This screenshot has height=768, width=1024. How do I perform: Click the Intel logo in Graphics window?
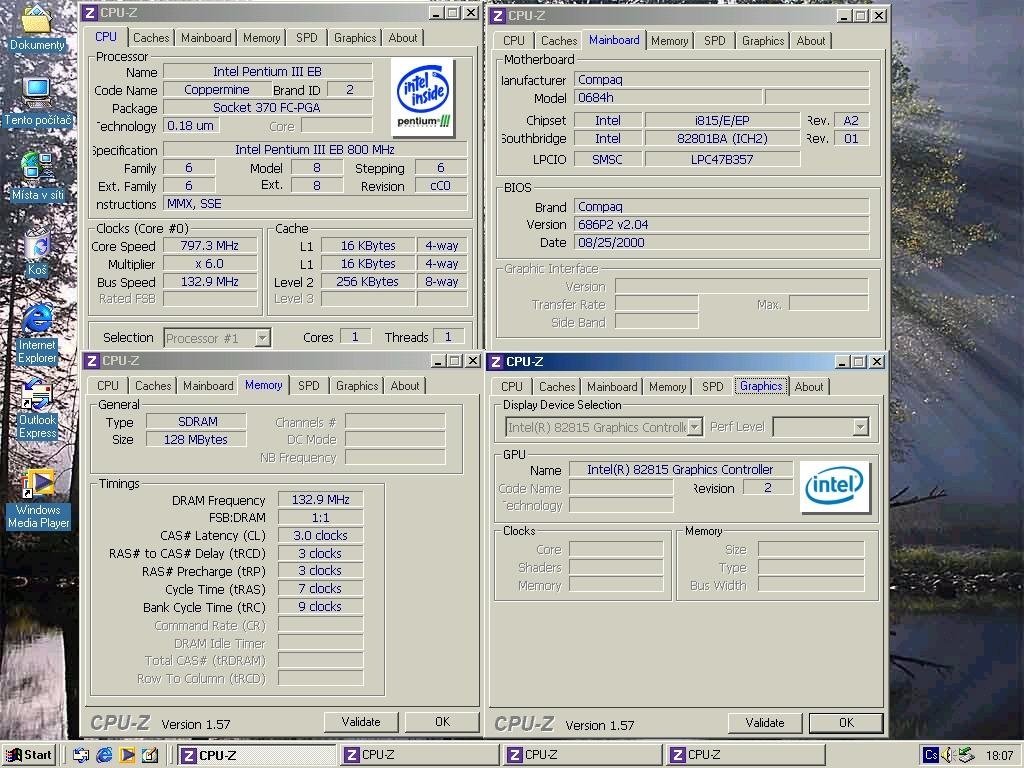(835, 487)
